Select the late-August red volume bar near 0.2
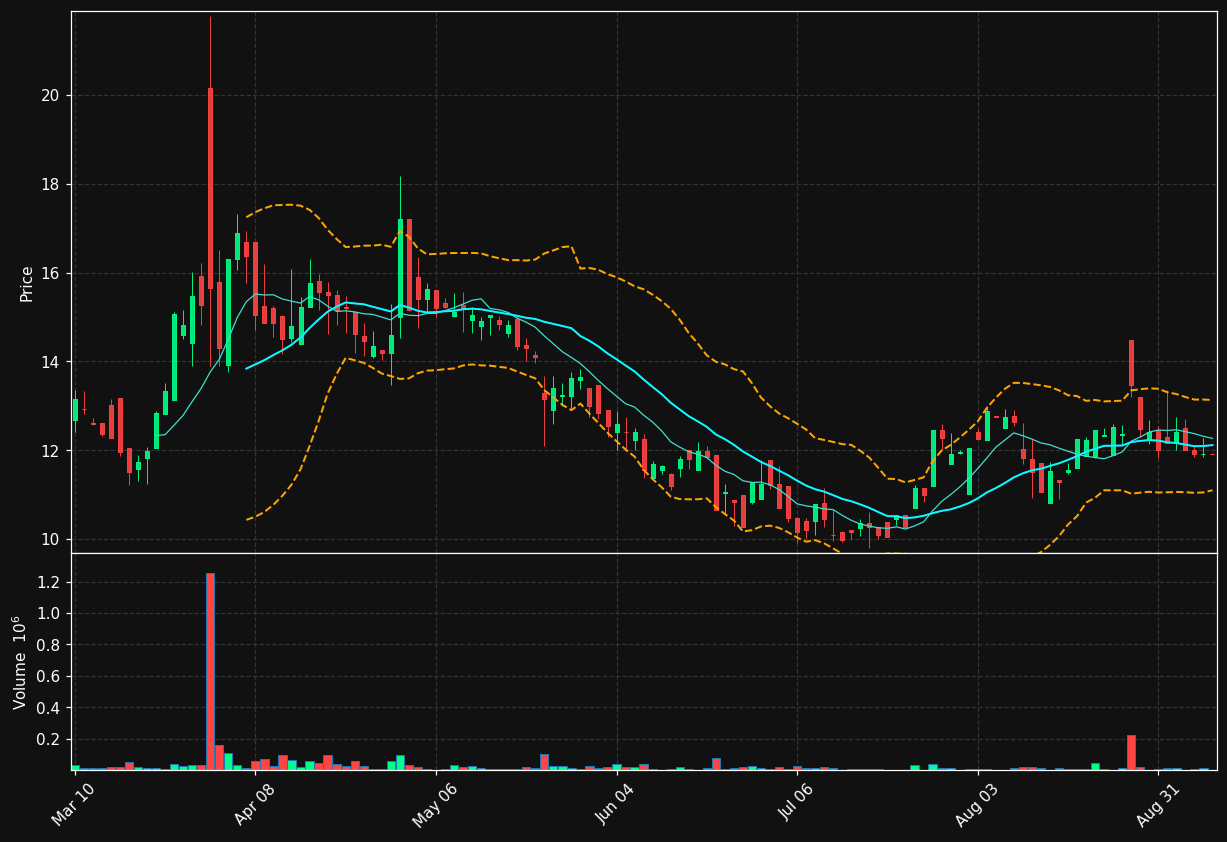The width and height of the screenshot is (1227, 842). (1131, 753)
